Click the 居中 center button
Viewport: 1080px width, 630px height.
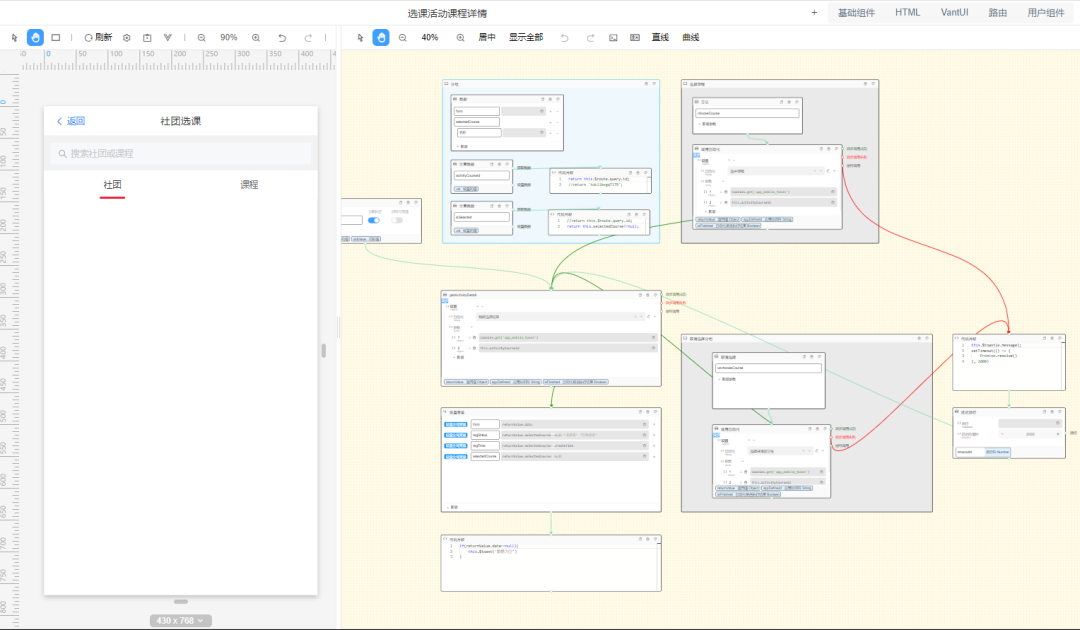coord(487,37)
